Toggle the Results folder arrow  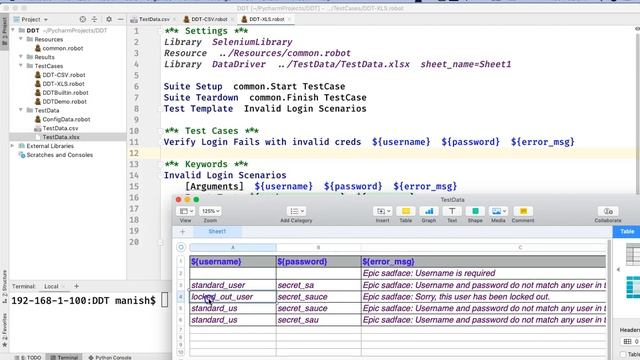[x=21, y=56]
